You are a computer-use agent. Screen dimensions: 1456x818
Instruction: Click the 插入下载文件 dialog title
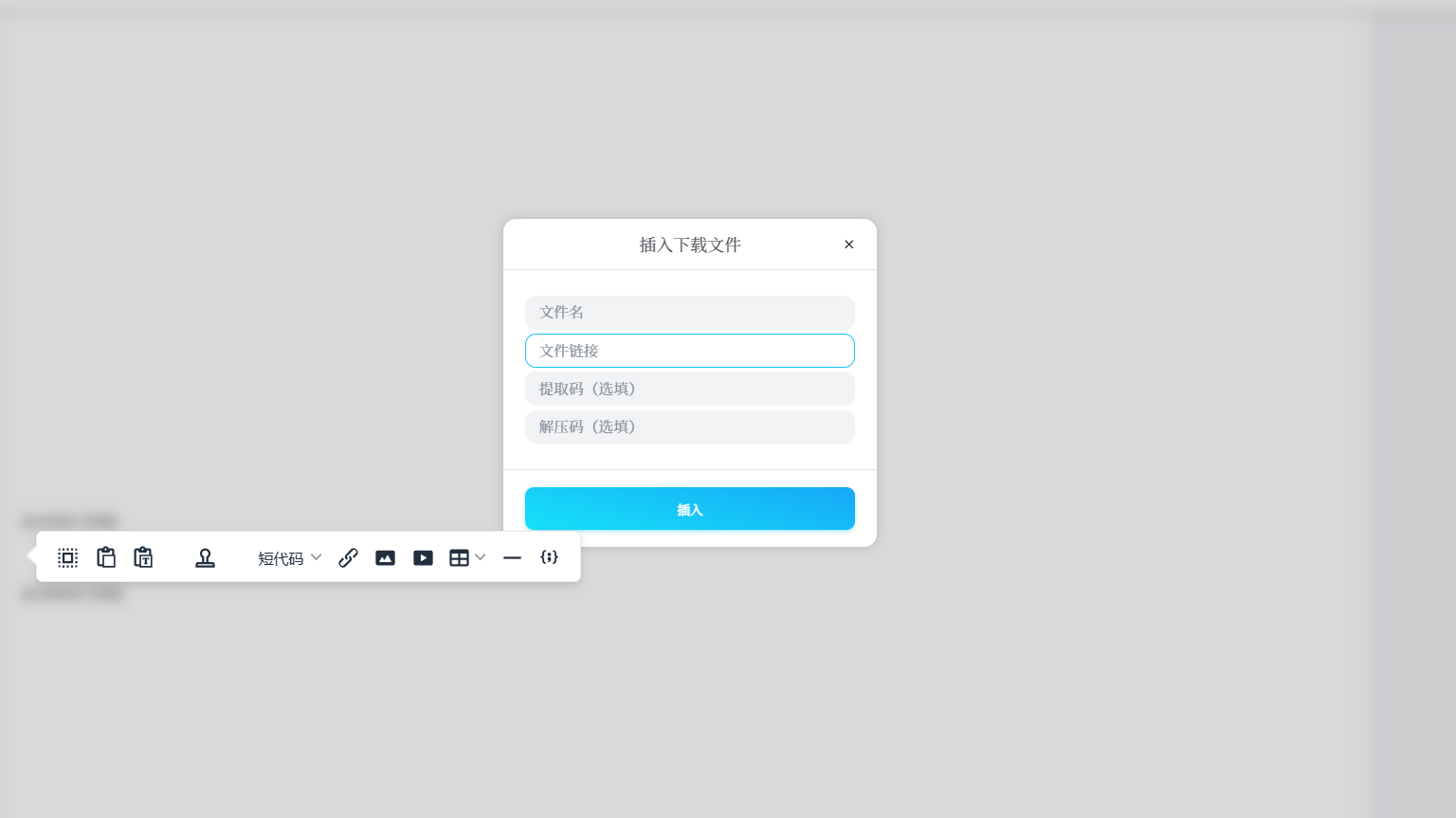689,245
